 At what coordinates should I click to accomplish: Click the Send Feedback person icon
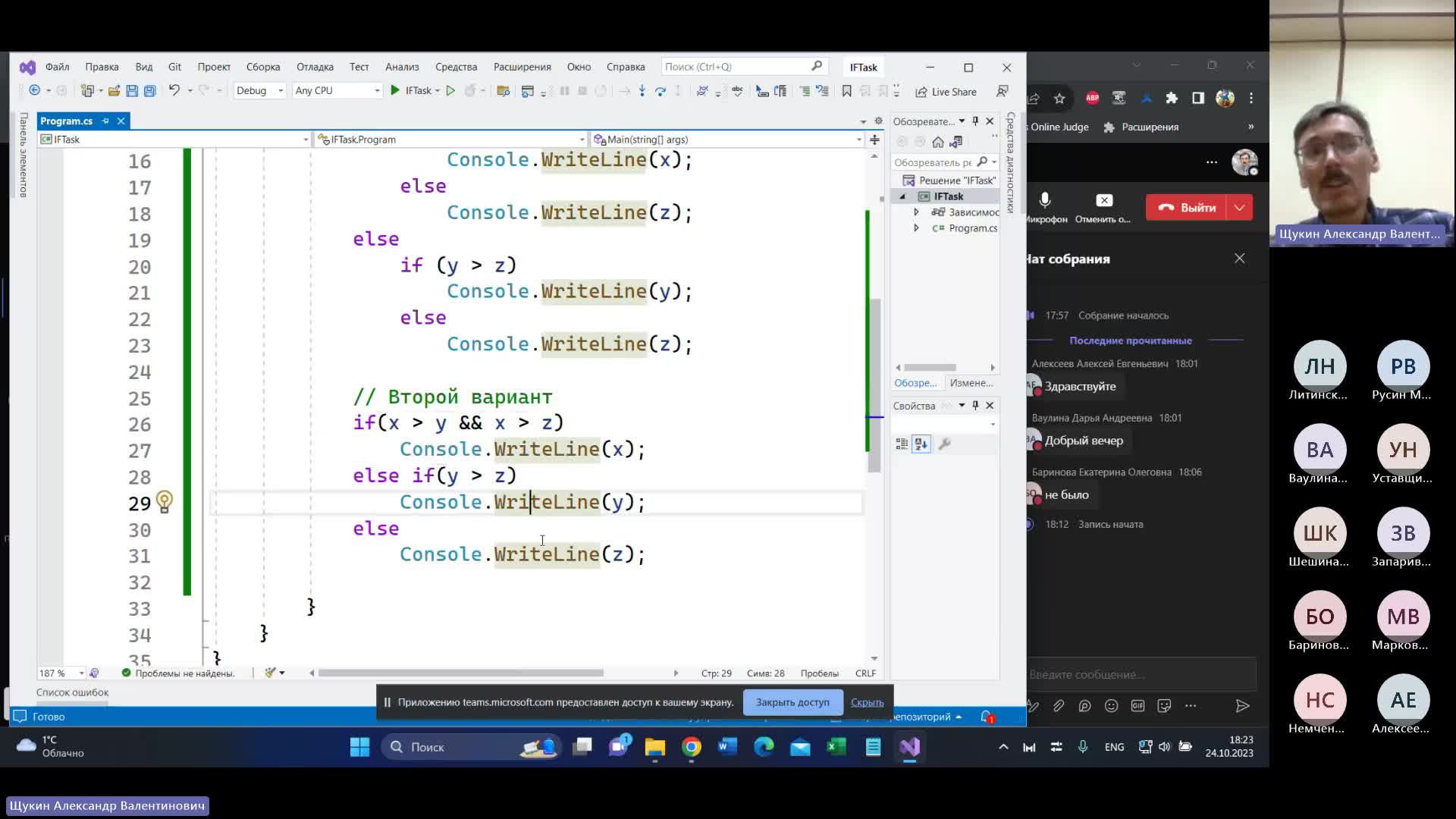coord(1003,91)
